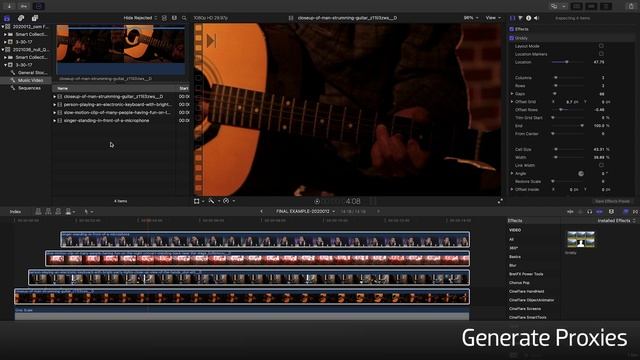
Task: Select the Sequences keyword collection
Action: tap(29, 88)
